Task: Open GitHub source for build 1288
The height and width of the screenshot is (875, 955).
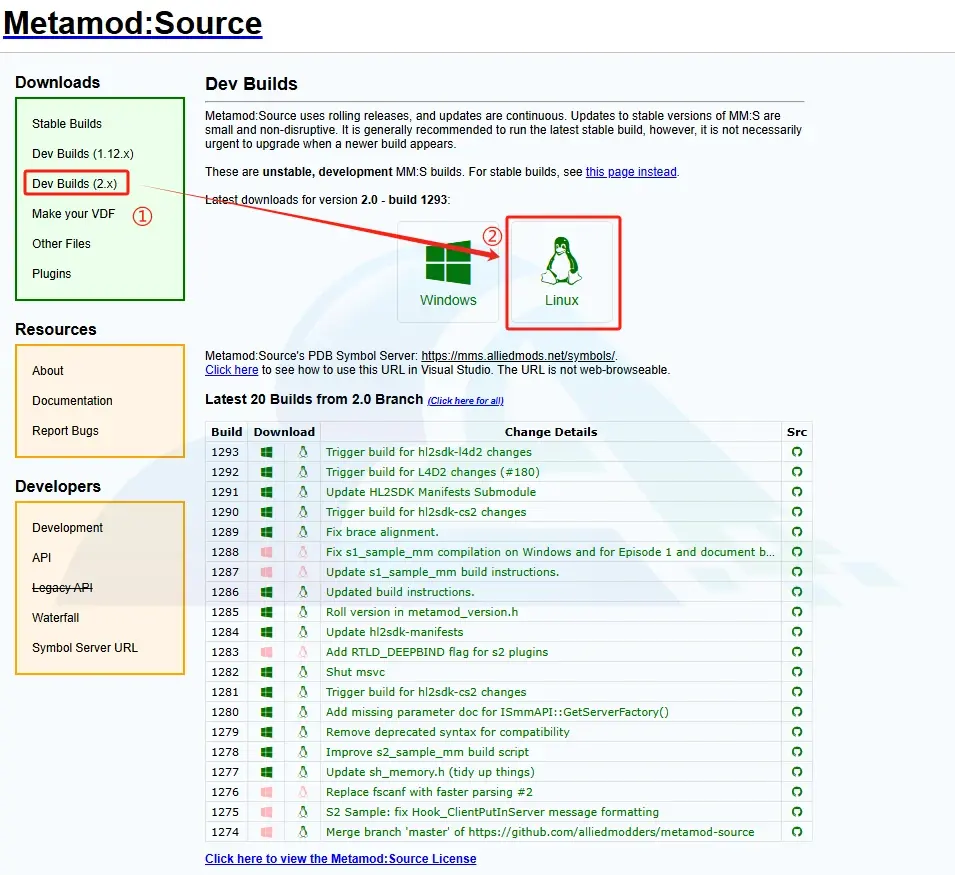Action: tap(797, 552)
